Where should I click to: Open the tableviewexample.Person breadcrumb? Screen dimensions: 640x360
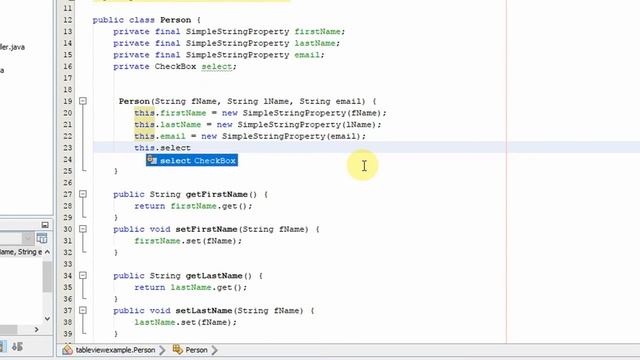pos(115,350)
